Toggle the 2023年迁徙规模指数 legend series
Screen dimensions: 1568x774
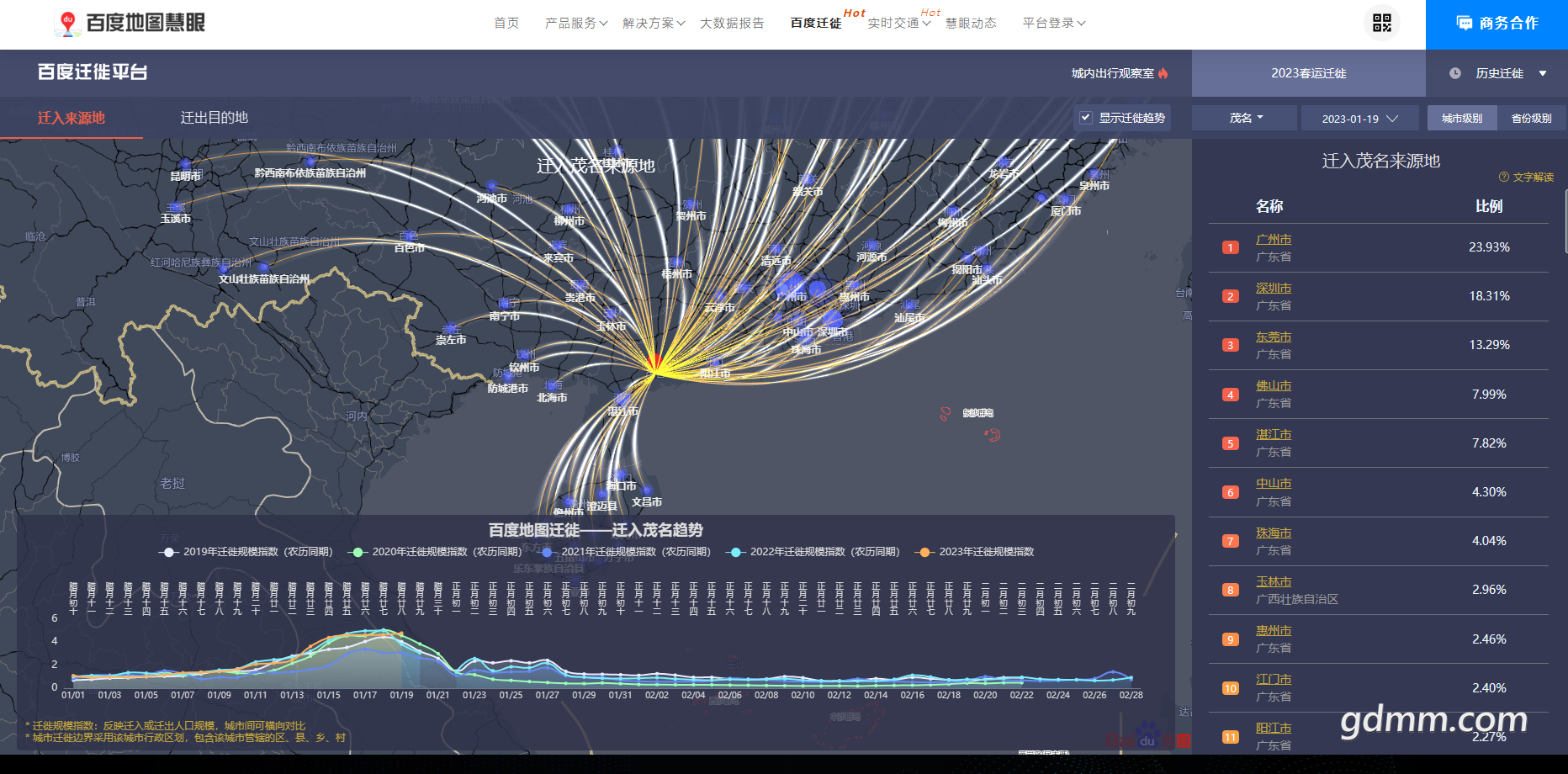pyautogui.click(x=975, y=552)
